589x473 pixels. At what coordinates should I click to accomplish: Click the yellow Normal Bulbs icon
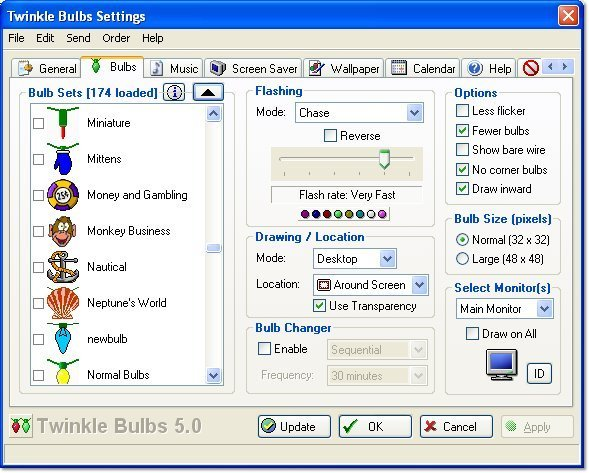[x=63, y=372]
